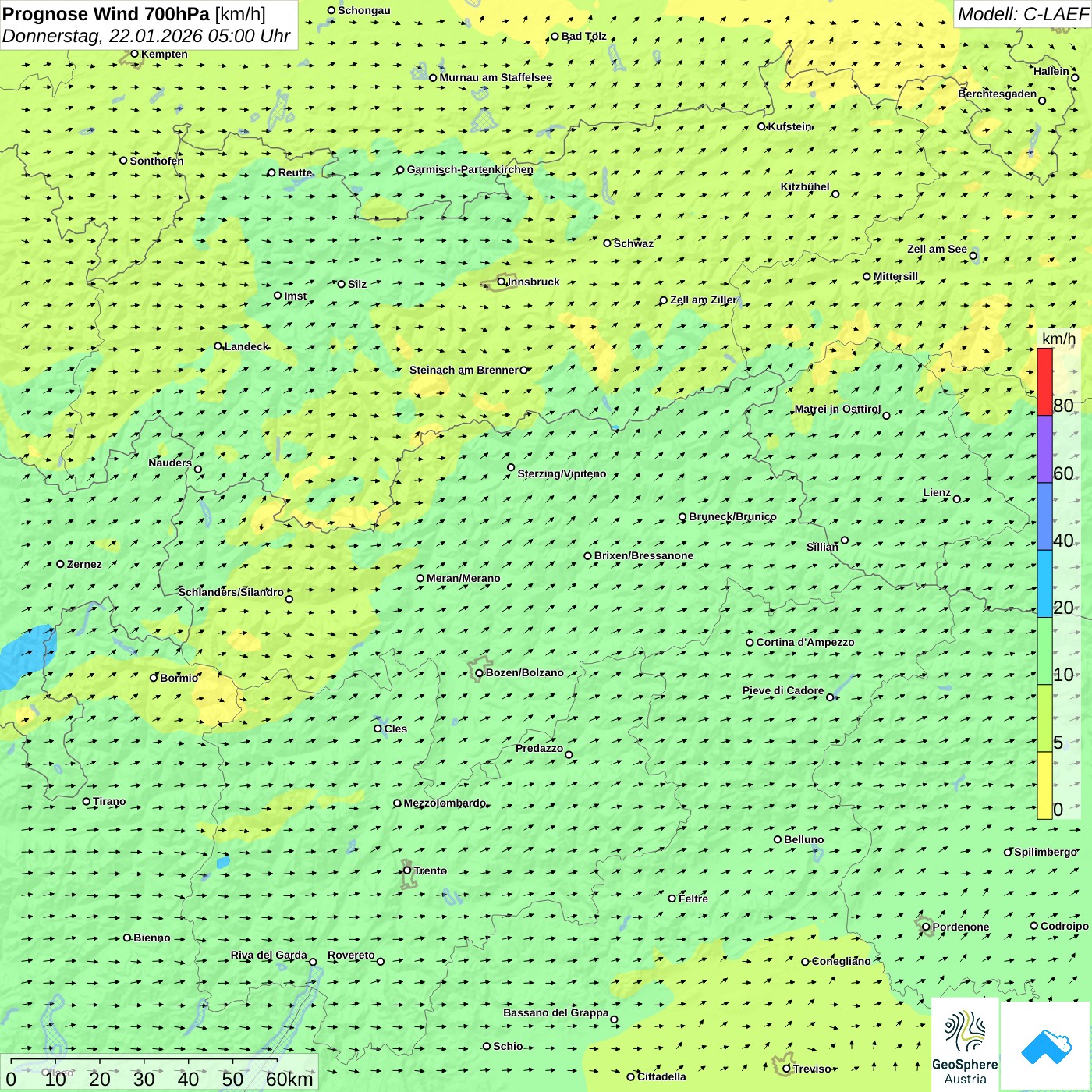Click the Cittadella town label
The width and height of the screenshot is (1092, 1092).
click(x=661, y=1076)
